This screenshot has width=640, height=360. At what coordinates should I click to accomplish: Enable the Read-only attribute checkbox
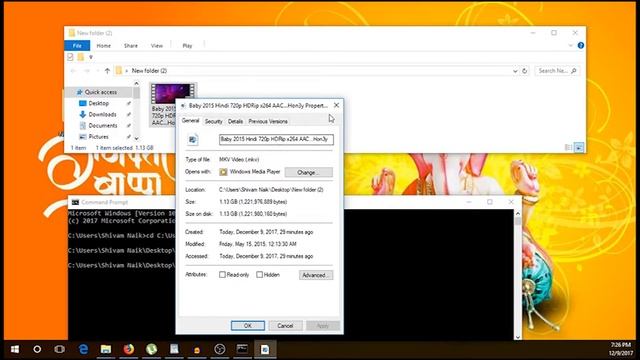pos(222,275)
